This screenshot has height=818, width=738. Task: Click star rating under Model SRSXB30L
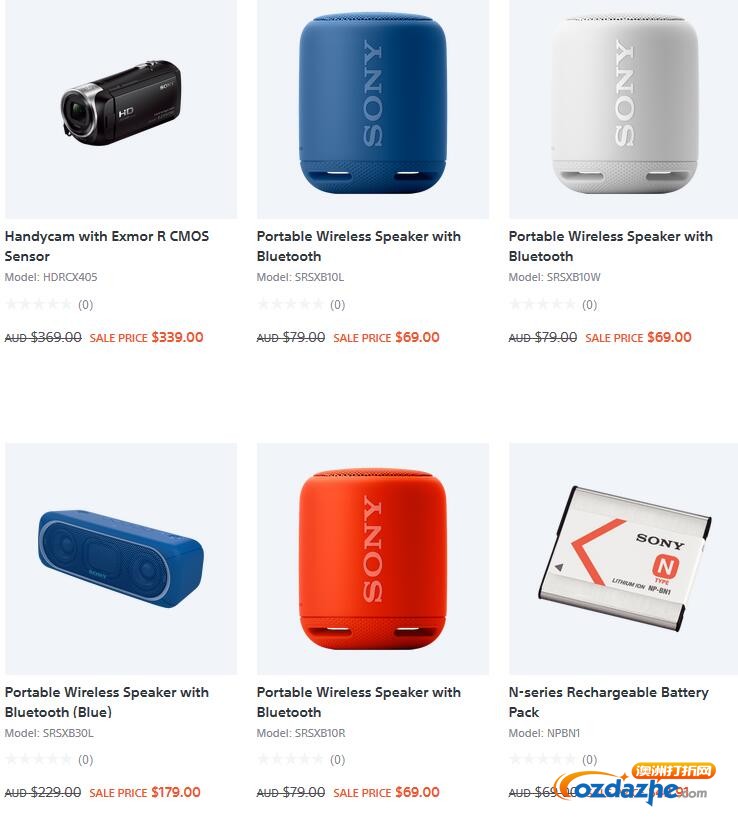pos(38,760)
